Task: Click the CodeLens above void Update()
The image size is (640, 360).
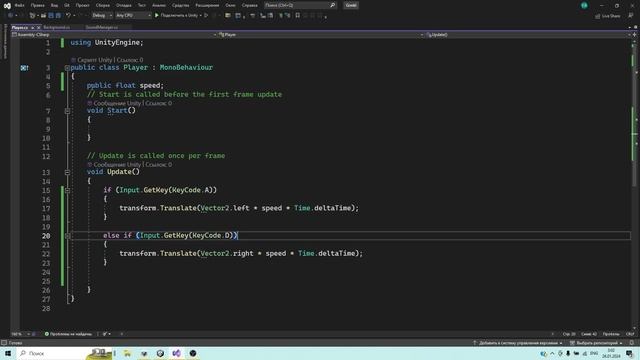Action: pyautogui.click(x=129, y=164)
